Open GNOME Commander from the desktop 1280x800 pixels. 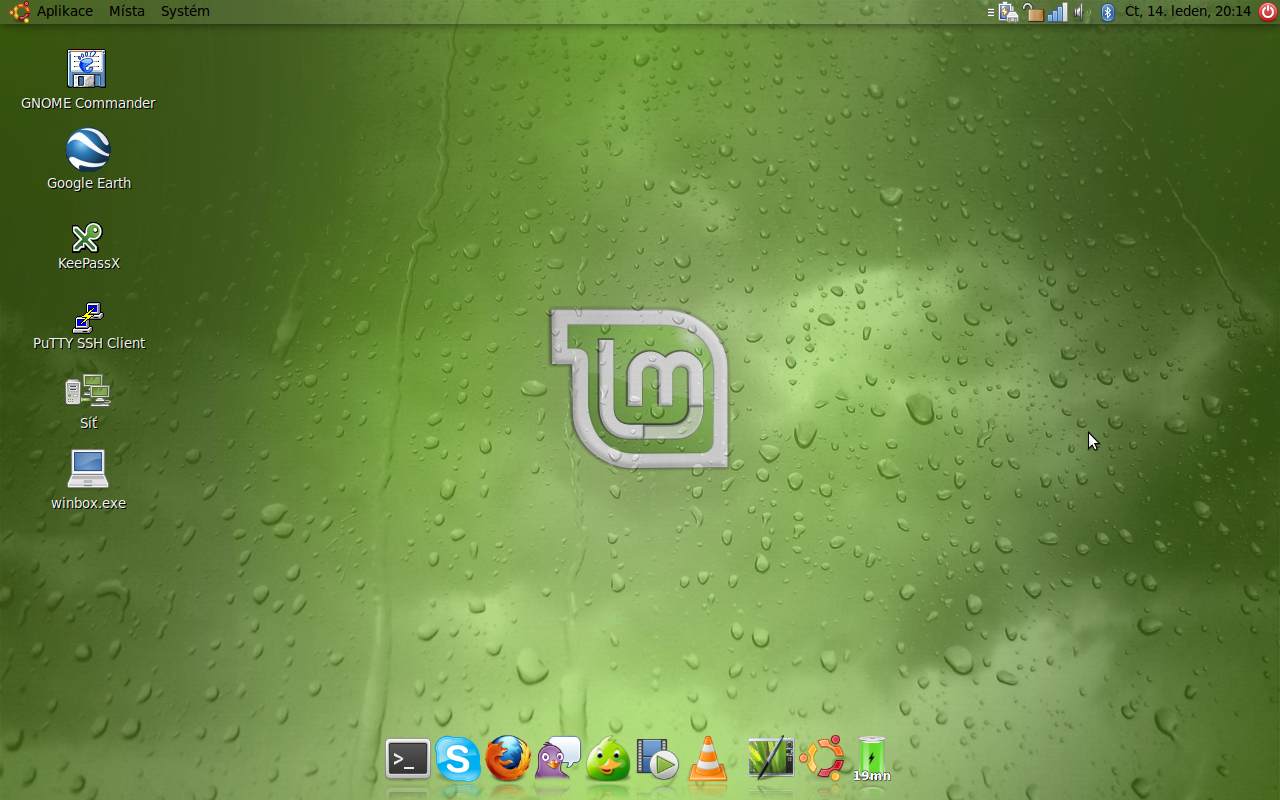click(x=86, y=68)
